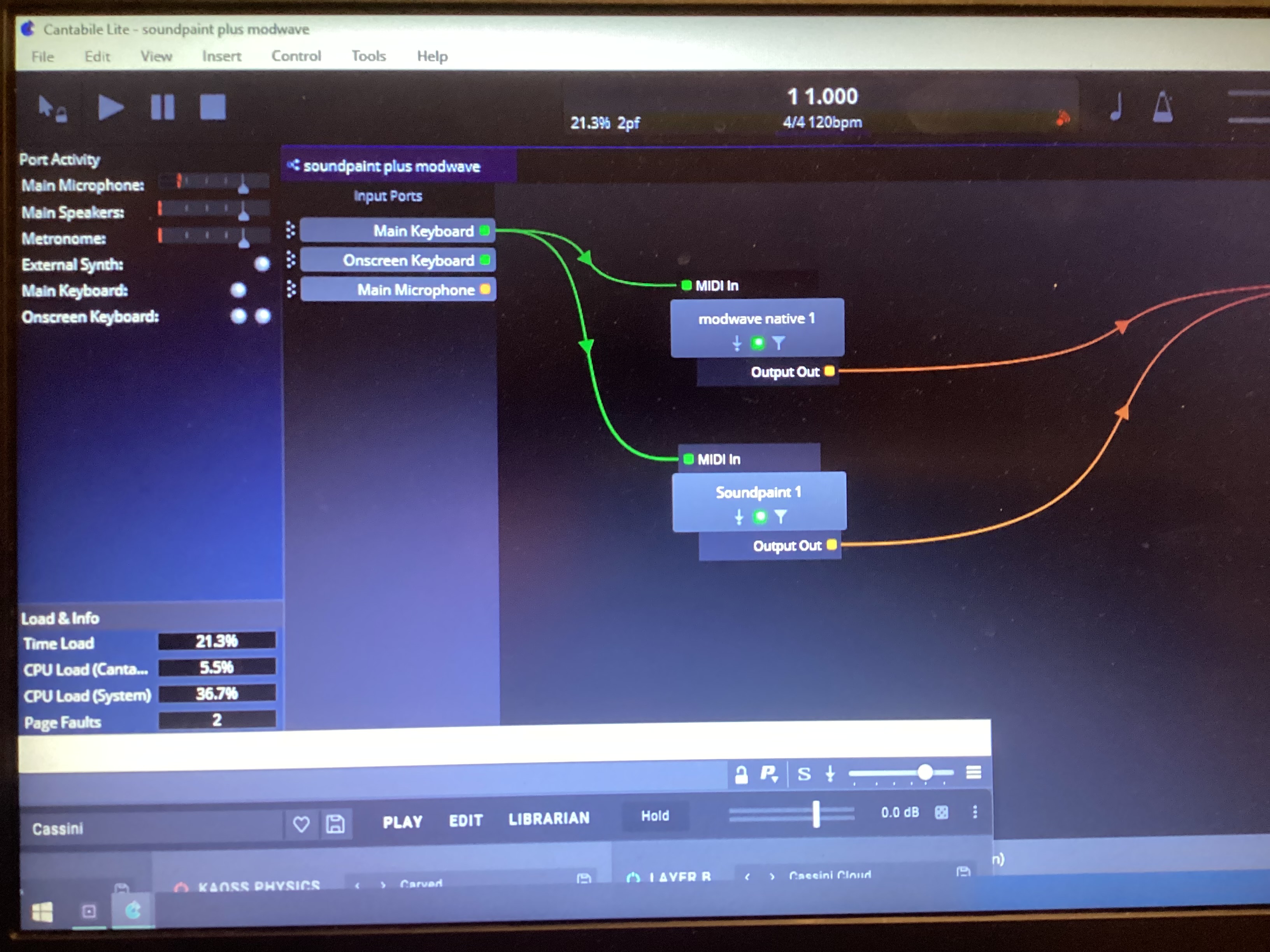Select the Main Keyboard input port
The image size is (1270, 952).
point(397,230)
